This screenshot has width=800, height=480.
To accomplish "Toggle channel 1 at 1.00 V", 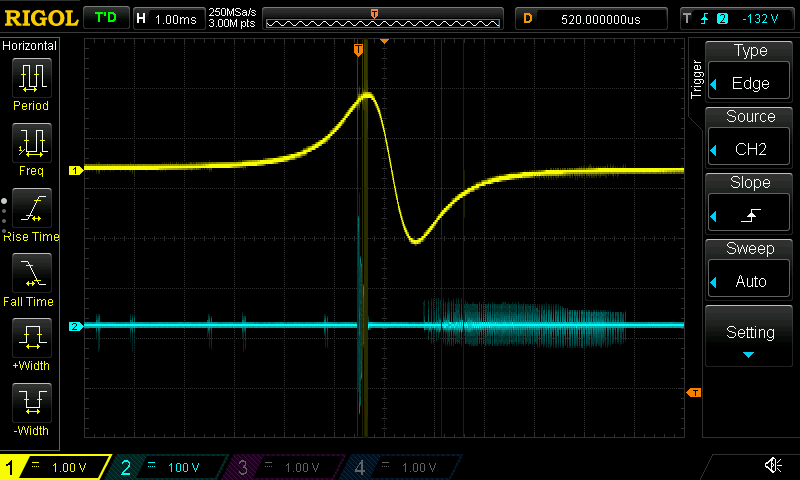I will pyautogui.click(x=55, y=467).
